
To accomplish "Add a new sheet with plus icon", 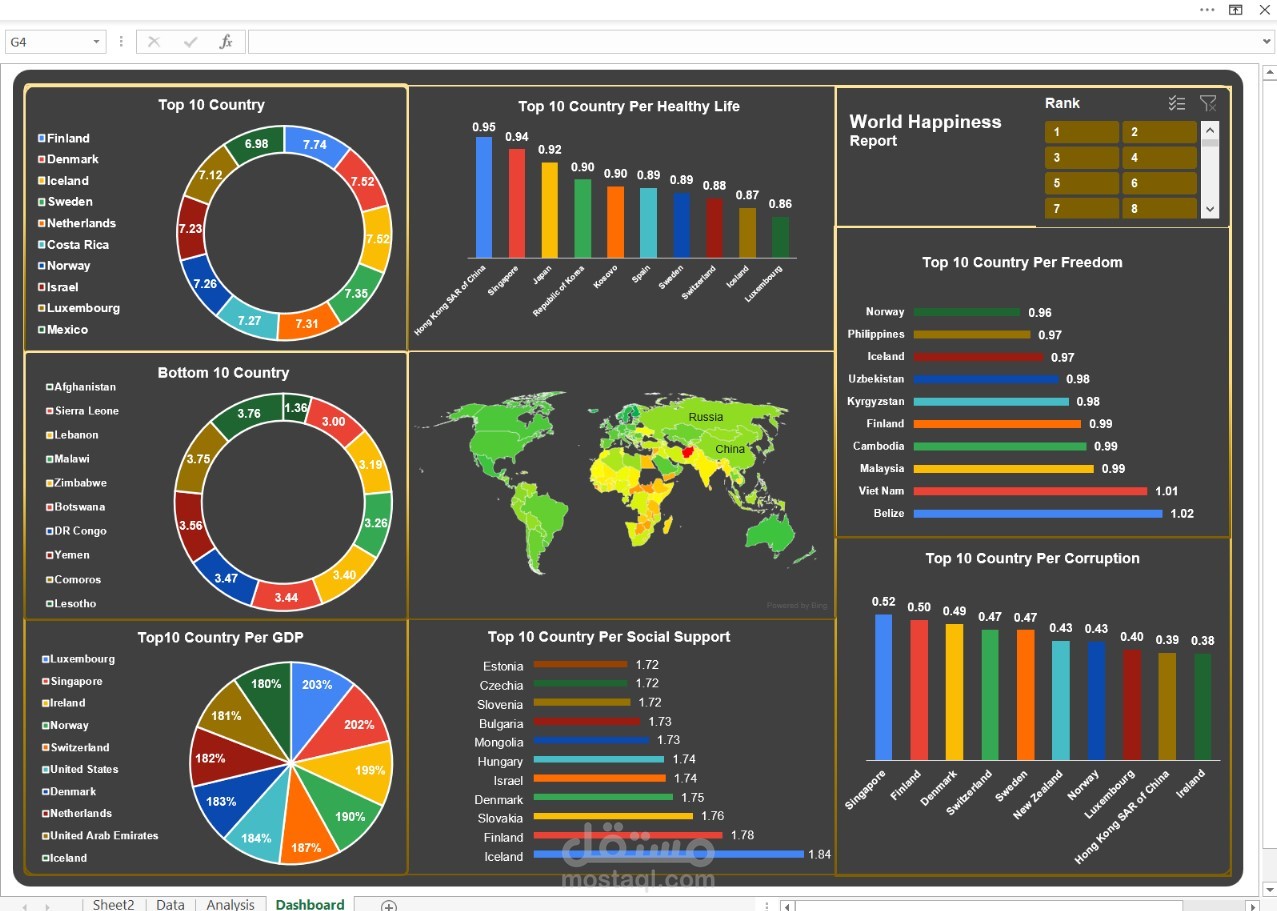I will [389, 905].
